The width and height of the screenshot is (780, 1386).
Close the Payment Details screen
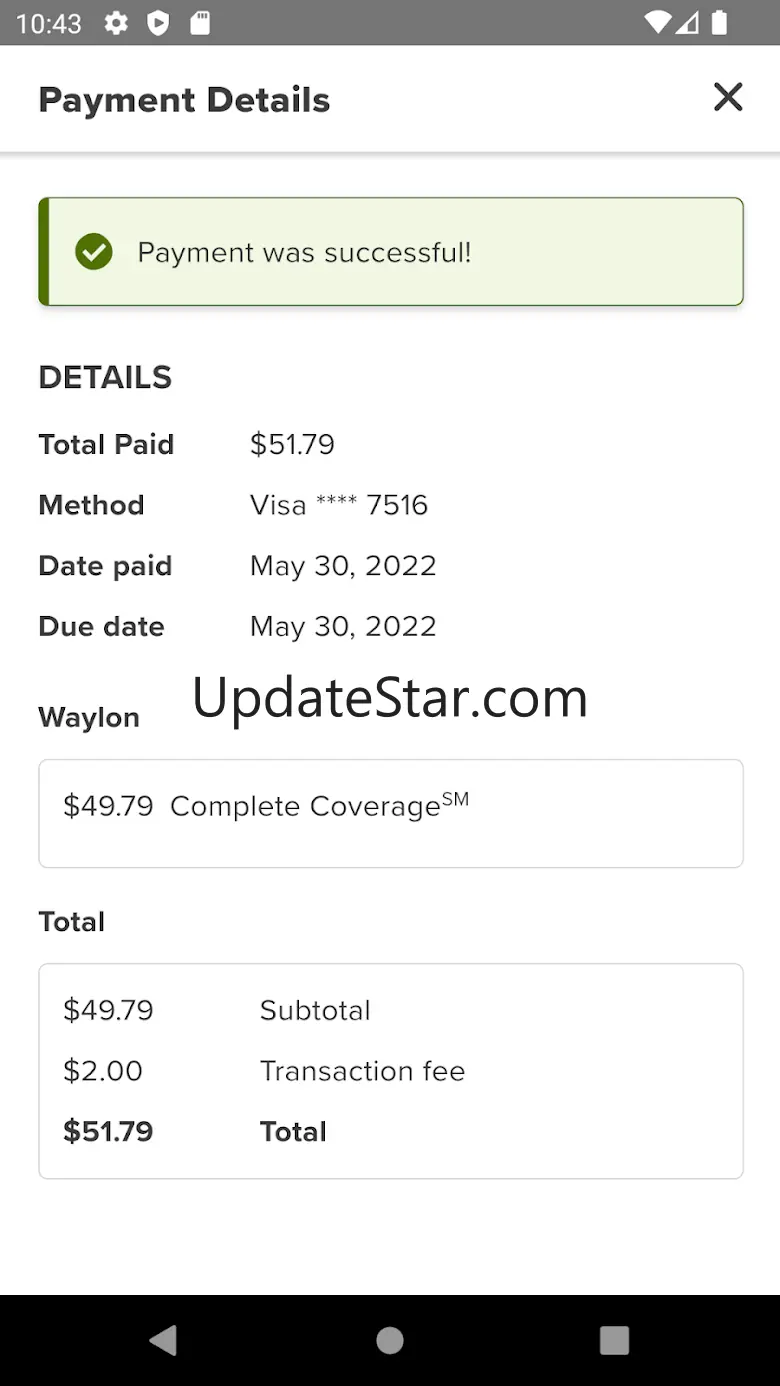(x=728, y=98)
